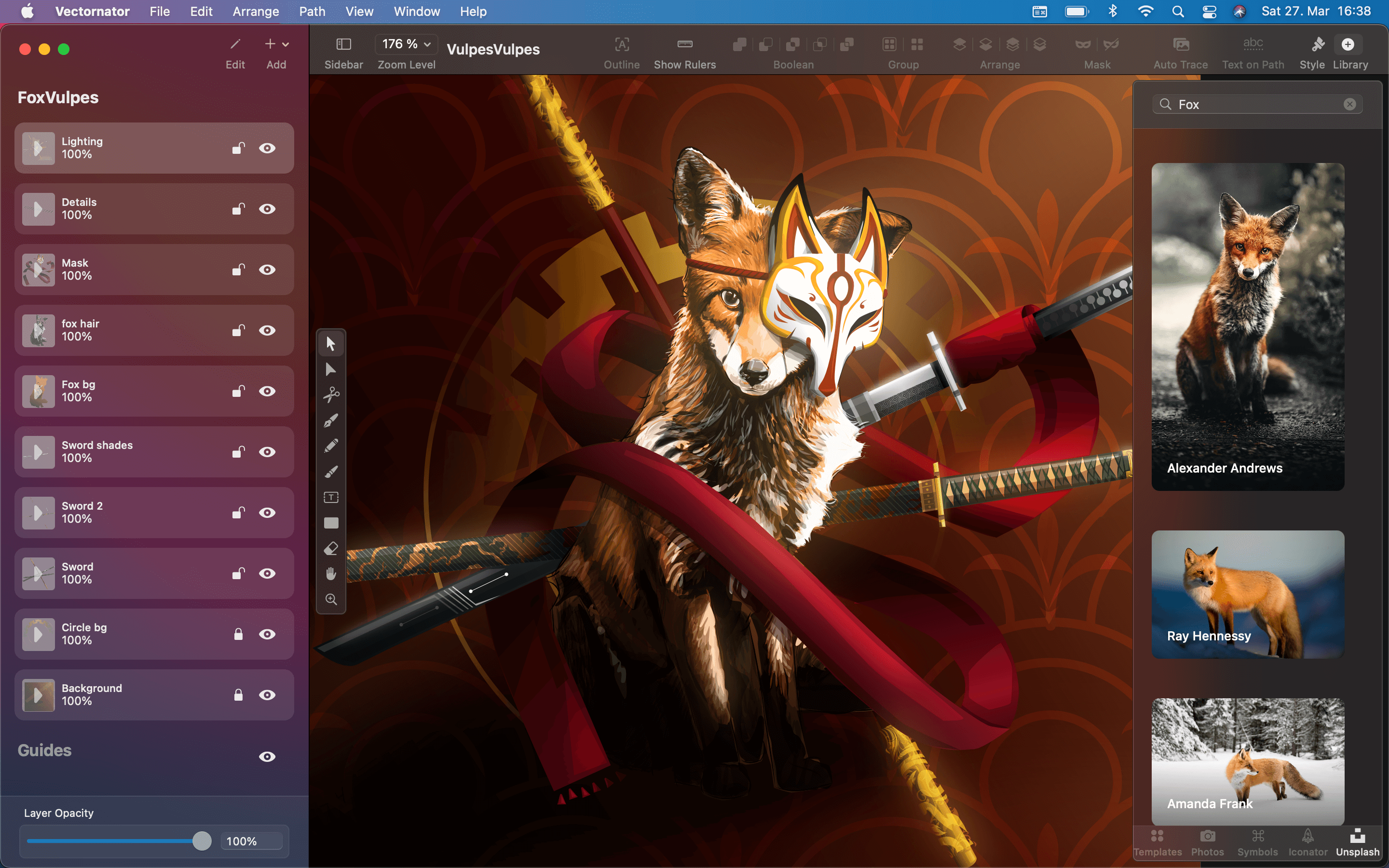Open the Arrange menu

(x=256, y=12)
